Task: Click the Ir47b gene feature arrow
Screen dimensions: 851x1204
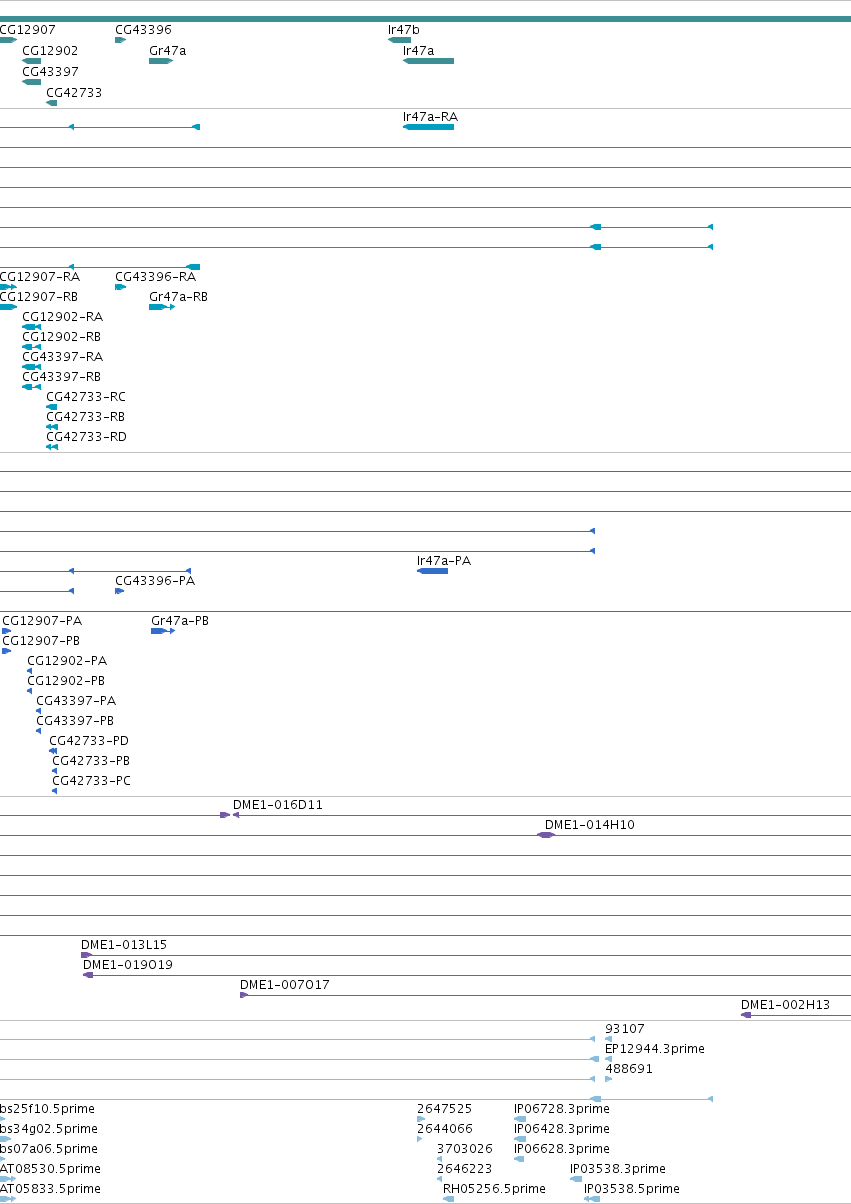Action: pyautogui.click(x=399, y=40)
